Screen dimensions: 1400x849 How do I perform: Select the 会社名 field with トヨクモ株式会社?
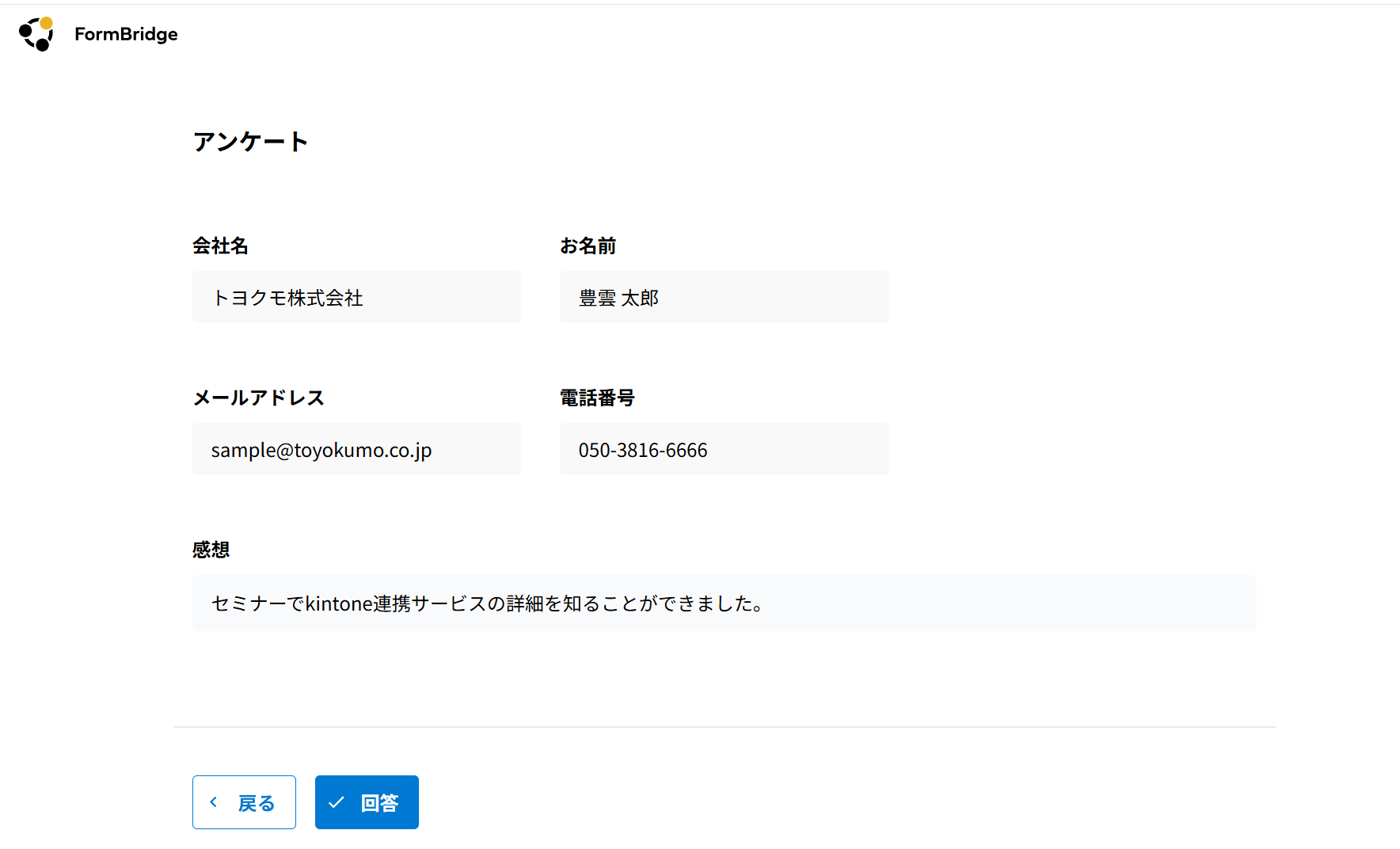[357, 297]
